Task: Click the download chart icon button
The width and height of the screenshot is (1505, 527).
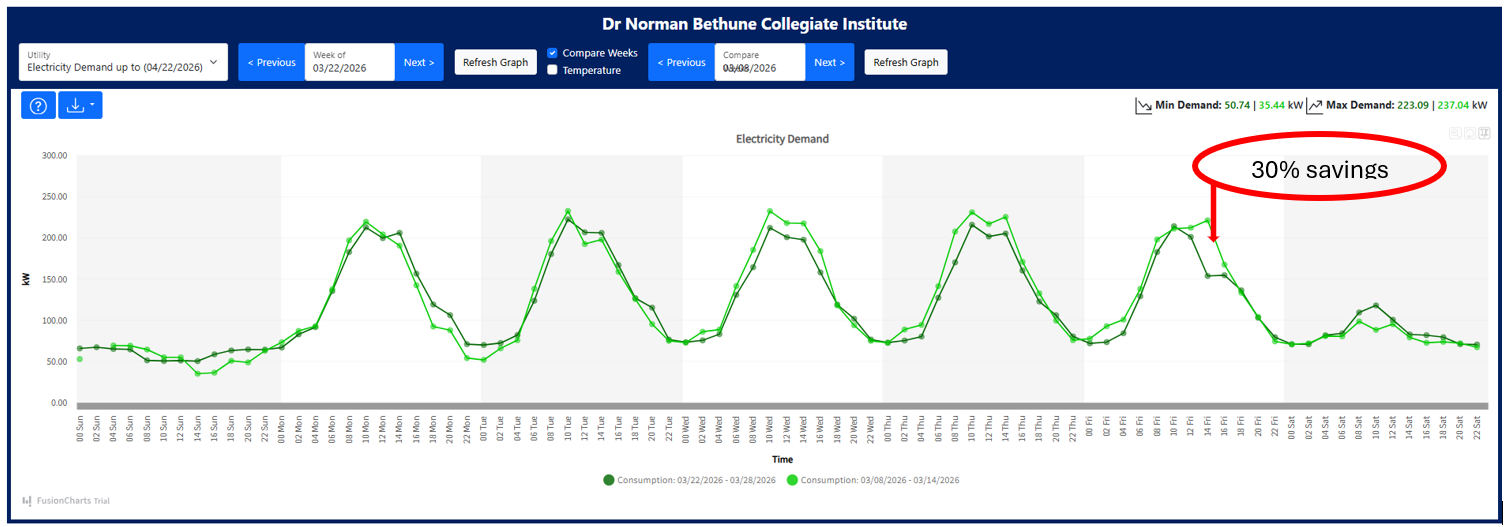Action: click(x=75, y=105)
